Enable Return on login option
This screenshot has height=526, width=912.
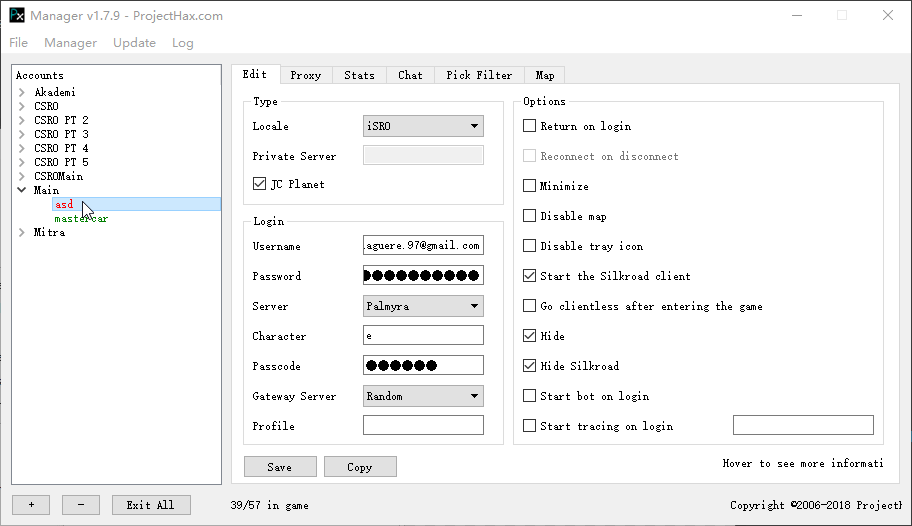point(530,127)
